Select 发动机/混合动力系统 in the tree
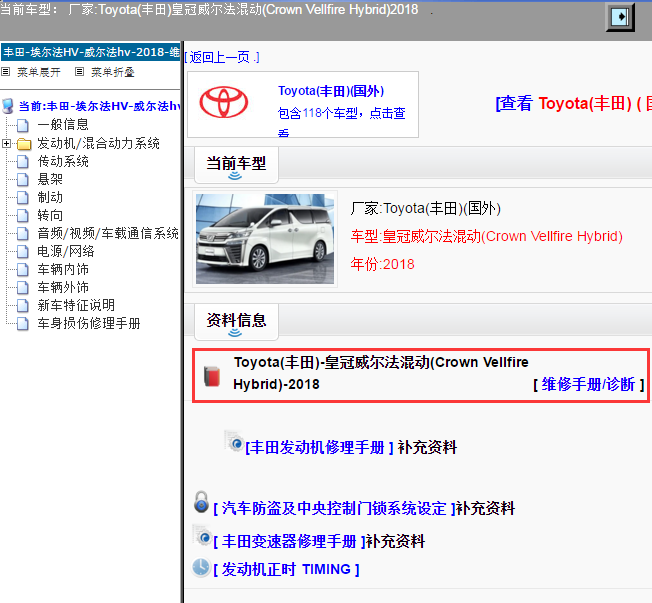Screen dimensions: 652x603 (x=99, y=143)
